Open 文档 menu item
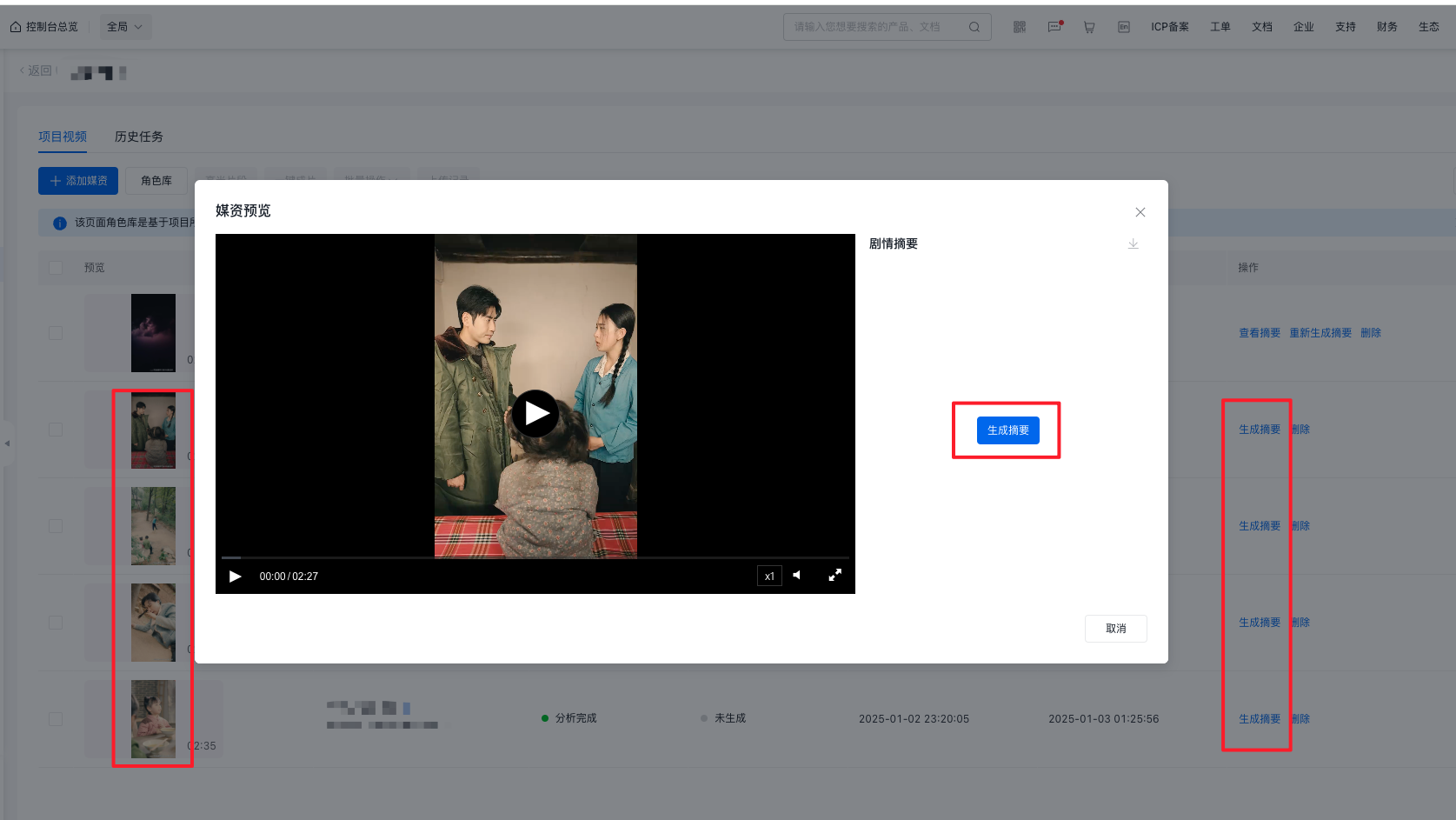This screenshot has width=1456, height=820. [1262, 27]
